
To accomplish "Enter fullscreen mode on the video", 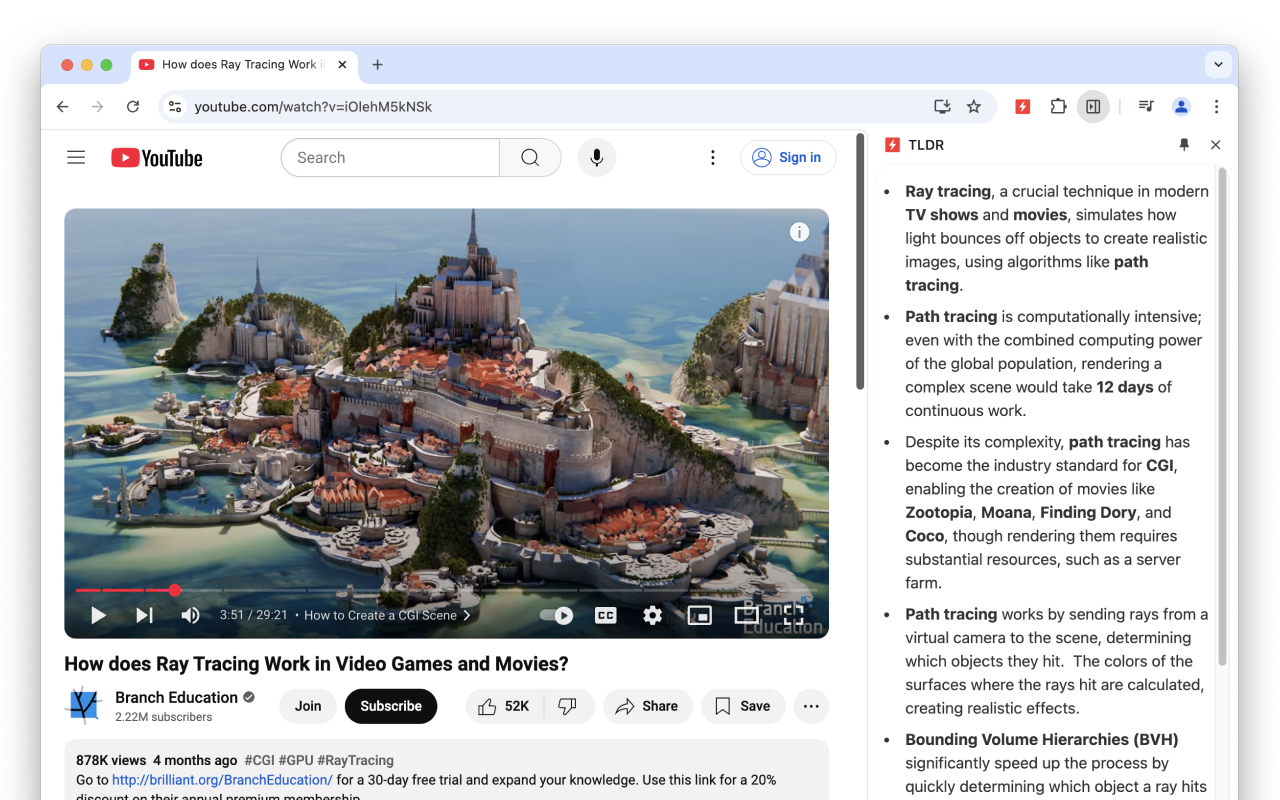I will (795, 615).
